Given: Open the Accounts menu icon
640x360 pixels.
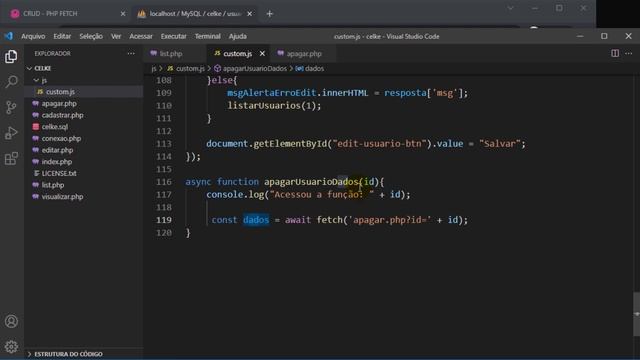Looking at the screenshot, I should point(11,322).
